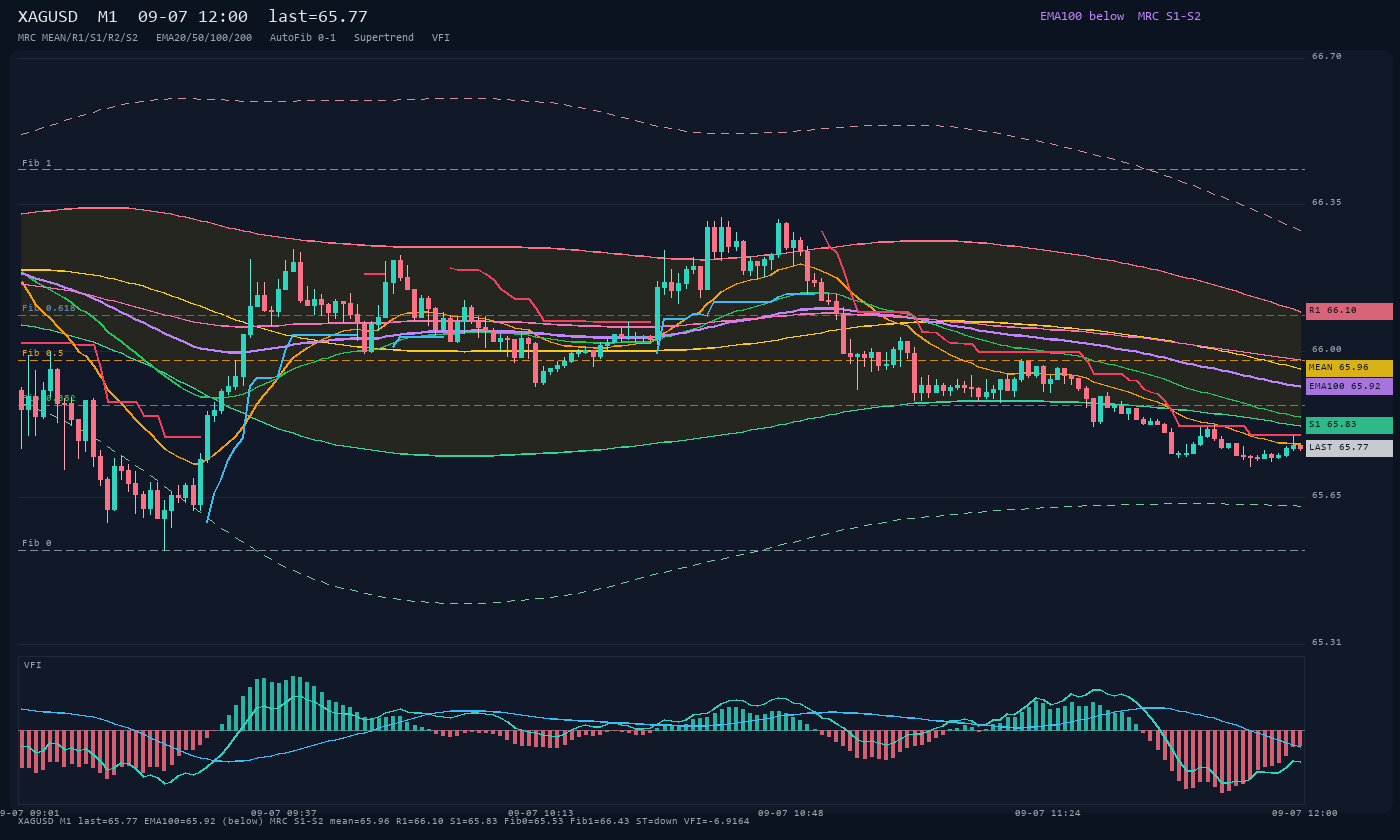
Task: Click the purple 'EMA100 65.92' price tag
Action: point(1349,386)
